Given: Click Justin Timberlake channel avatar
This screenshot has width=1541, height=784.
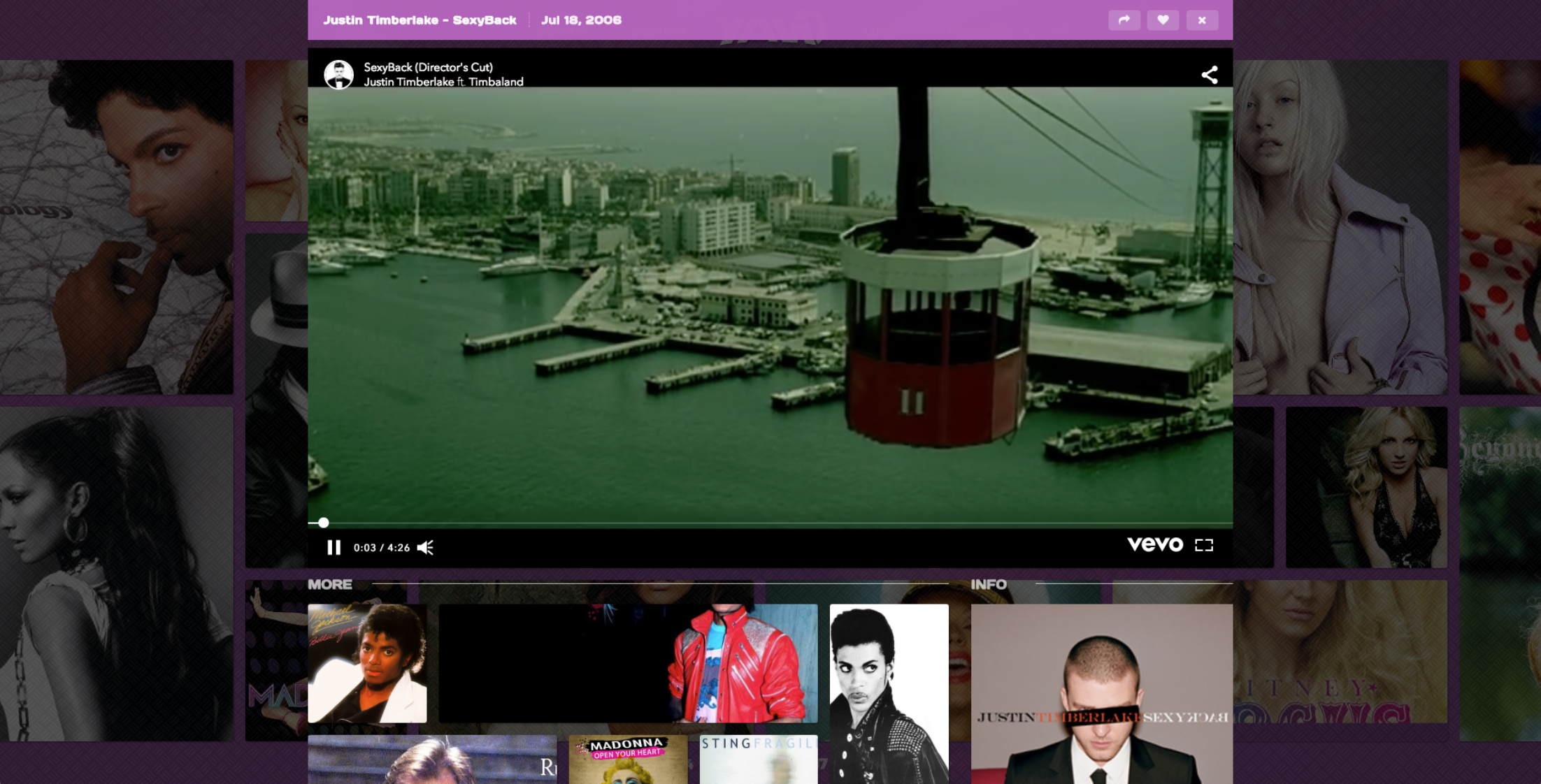Looking at the screenshot, I should (339, 75).
